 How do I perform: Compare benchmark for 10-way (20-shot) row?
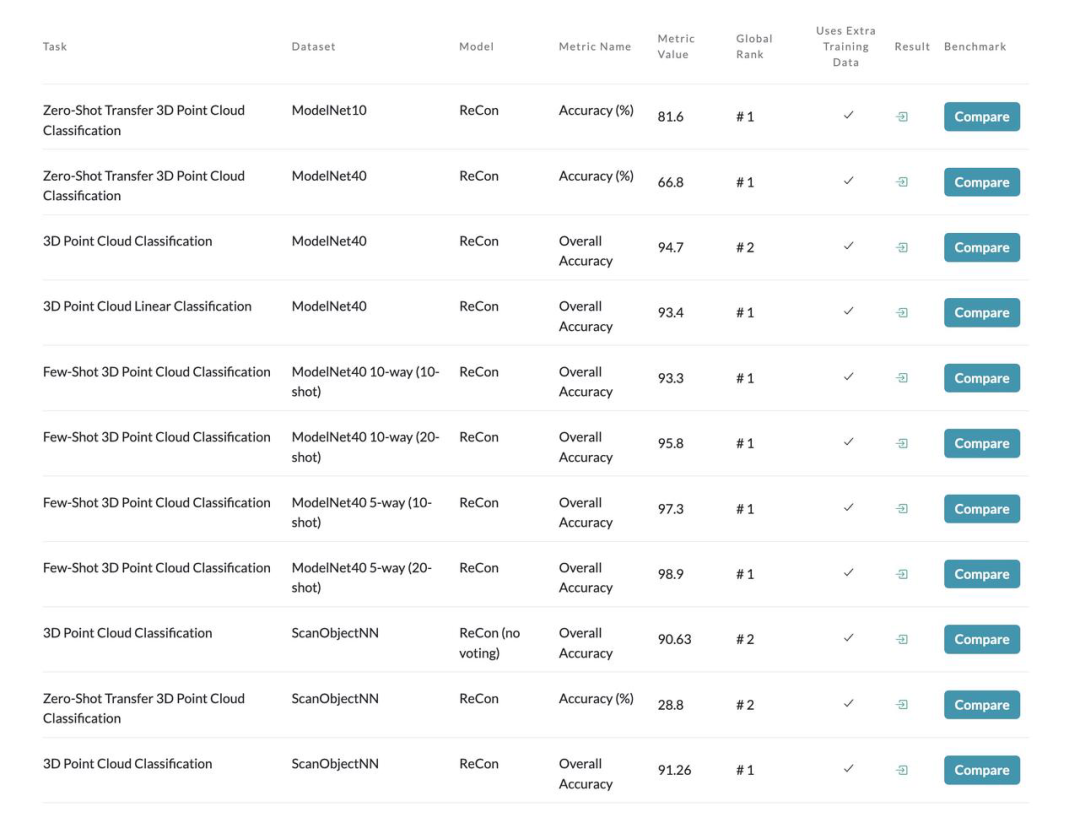tap(982, 444)
